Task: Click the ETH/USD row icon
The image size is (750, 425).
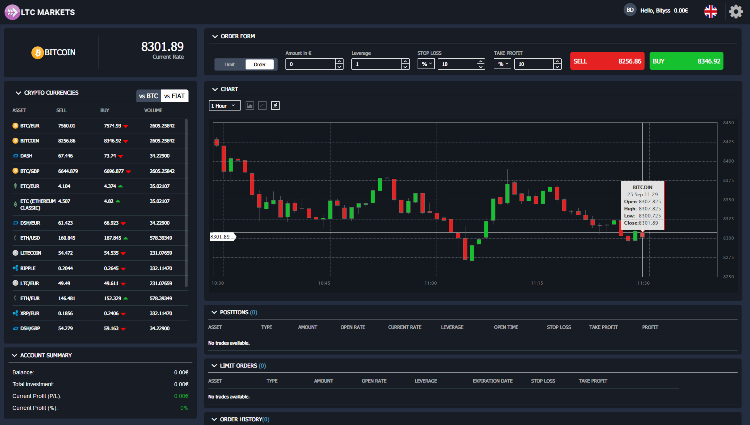Action: (15, 238)
